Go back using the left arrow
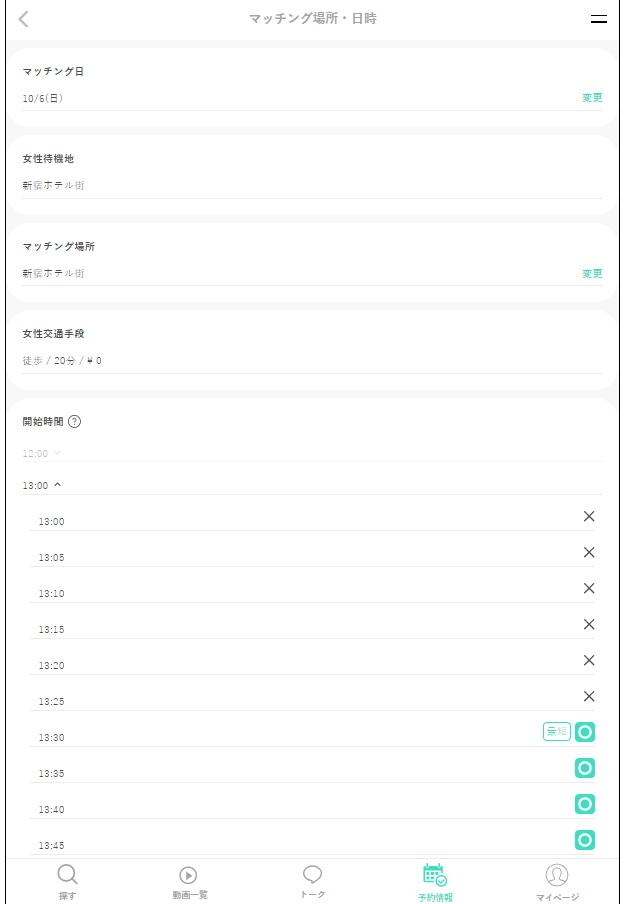Viewport: 625px width, 904px height. (x=24, y=19)
